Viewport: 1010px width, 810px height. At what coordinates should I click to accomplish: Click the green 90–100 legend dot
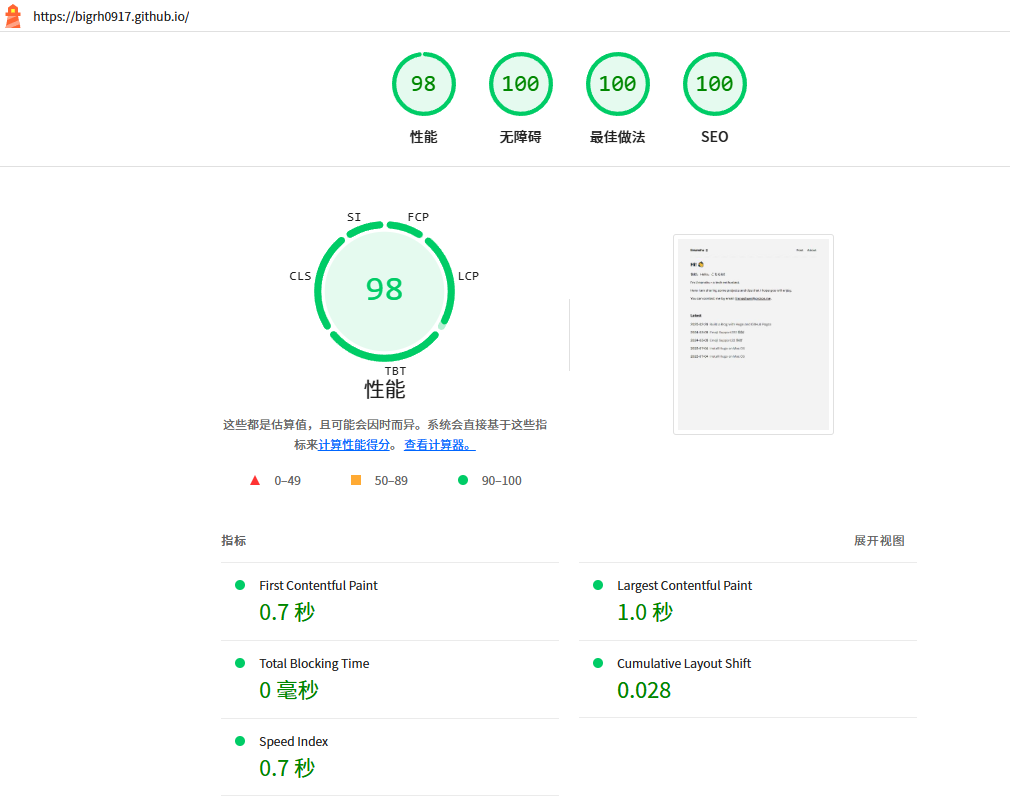[x=463, y=480]
